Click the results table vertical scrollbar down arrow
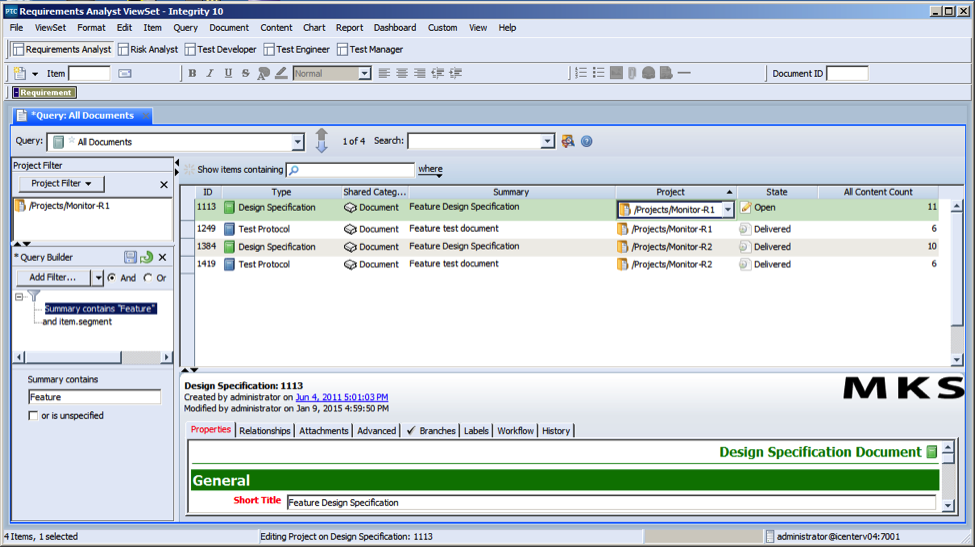 [957, 360]
